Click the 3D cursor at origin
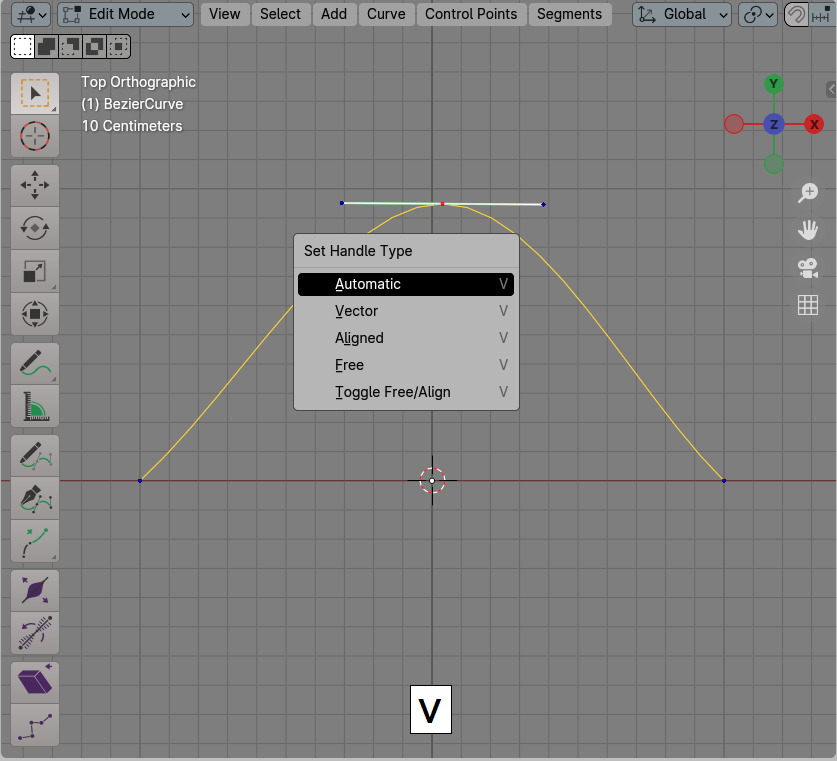The height and width of the screenshot is (761, 837). click(x=432, y=481)
